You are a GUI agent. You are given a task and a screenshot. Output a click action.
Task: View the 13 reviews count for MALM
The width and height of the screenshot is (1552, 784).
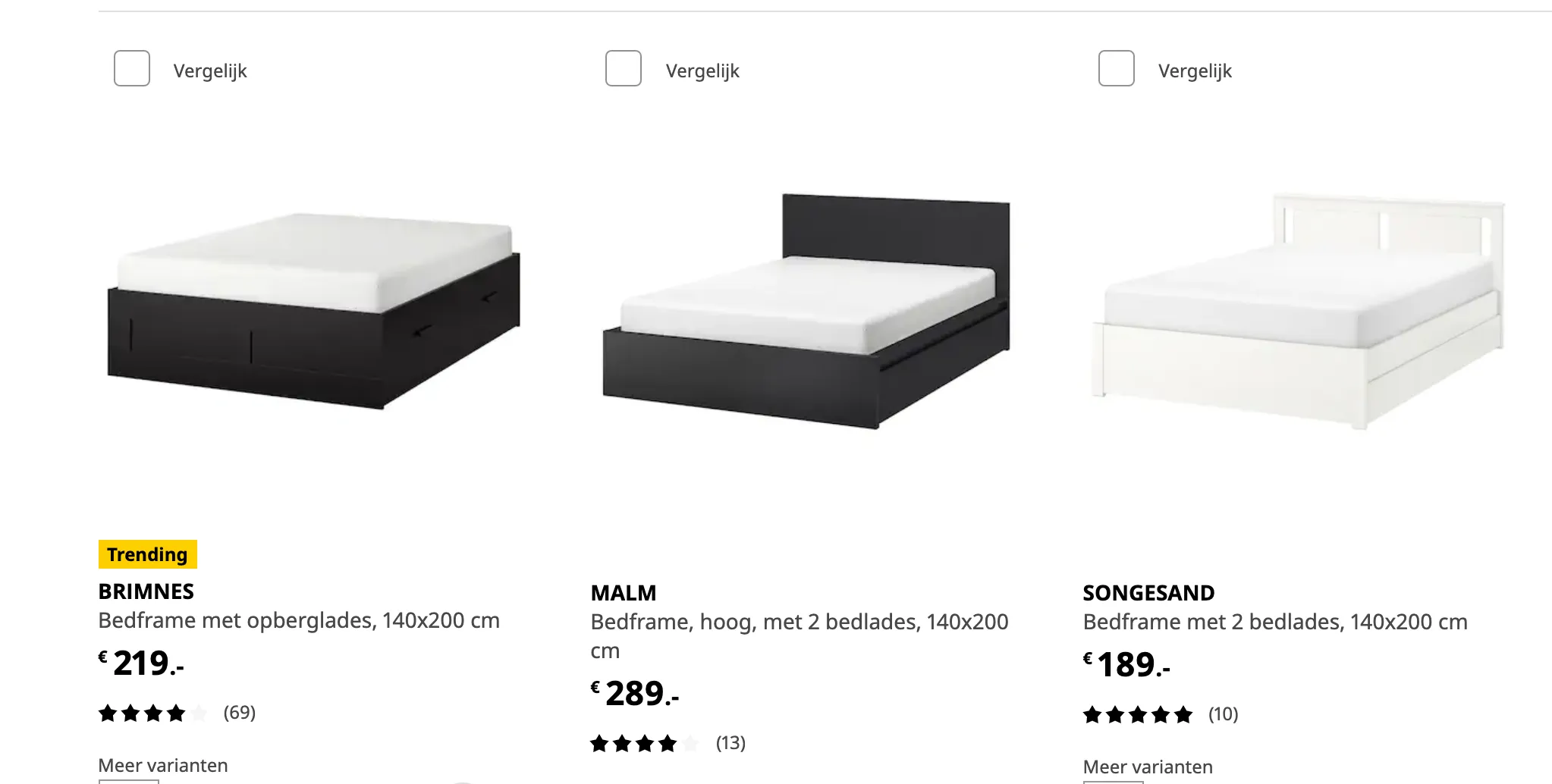coord(731,743)
